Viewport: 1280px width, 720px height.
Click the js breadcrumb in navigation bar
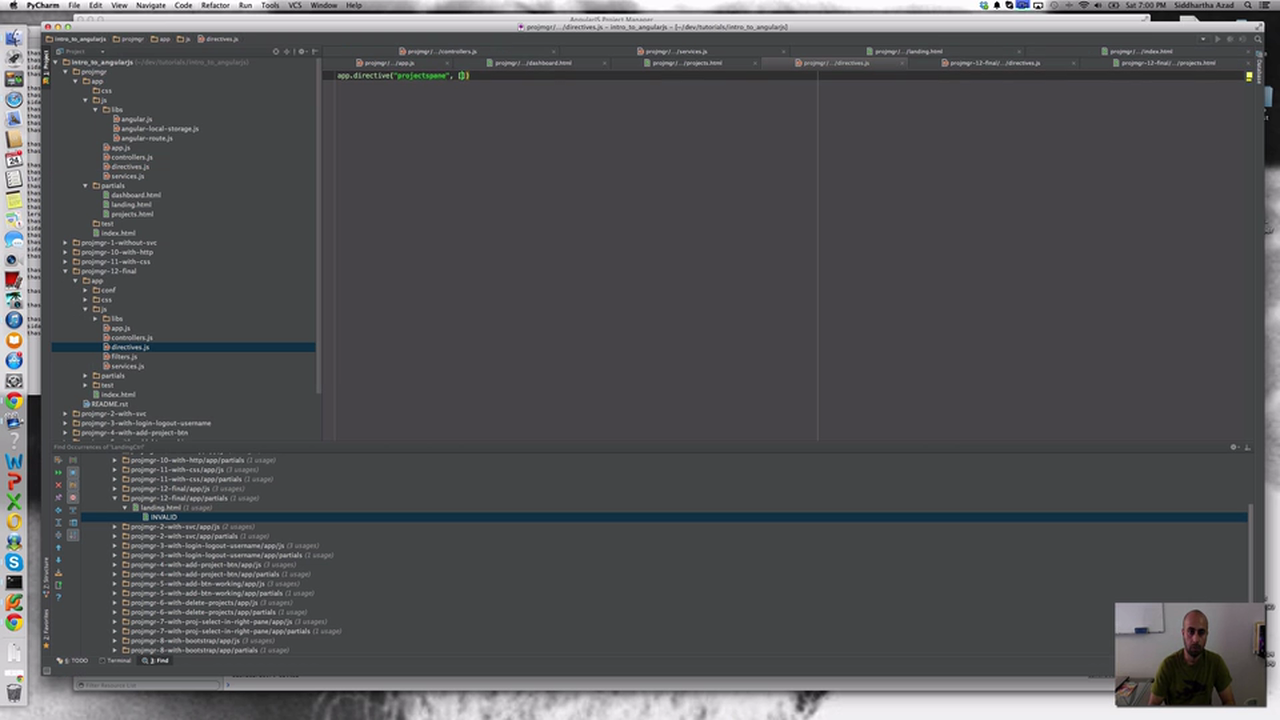tap(186, 39)
